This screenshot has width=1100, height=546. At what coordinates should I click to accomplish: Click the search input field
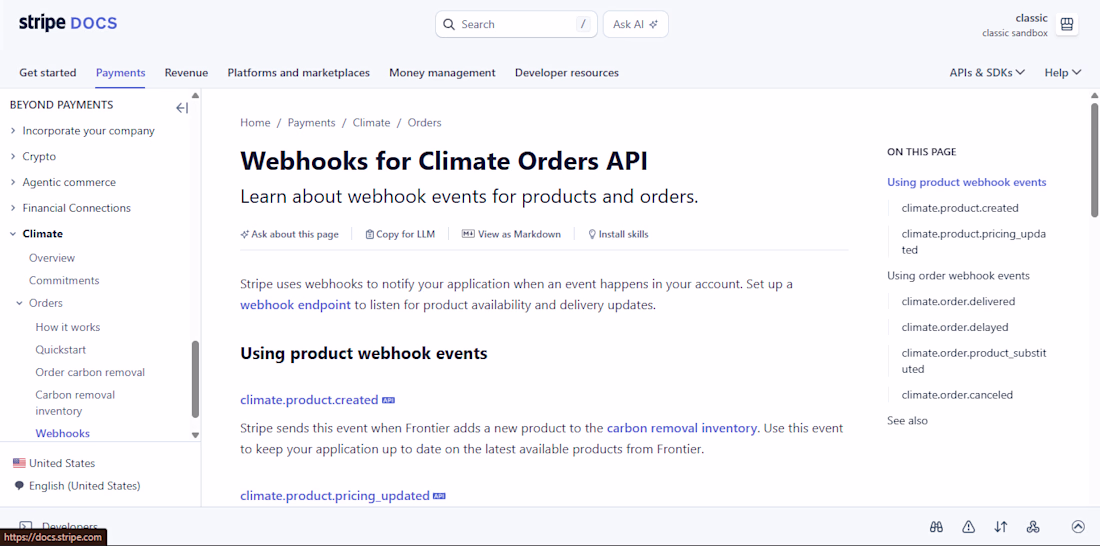click(516, 24)
